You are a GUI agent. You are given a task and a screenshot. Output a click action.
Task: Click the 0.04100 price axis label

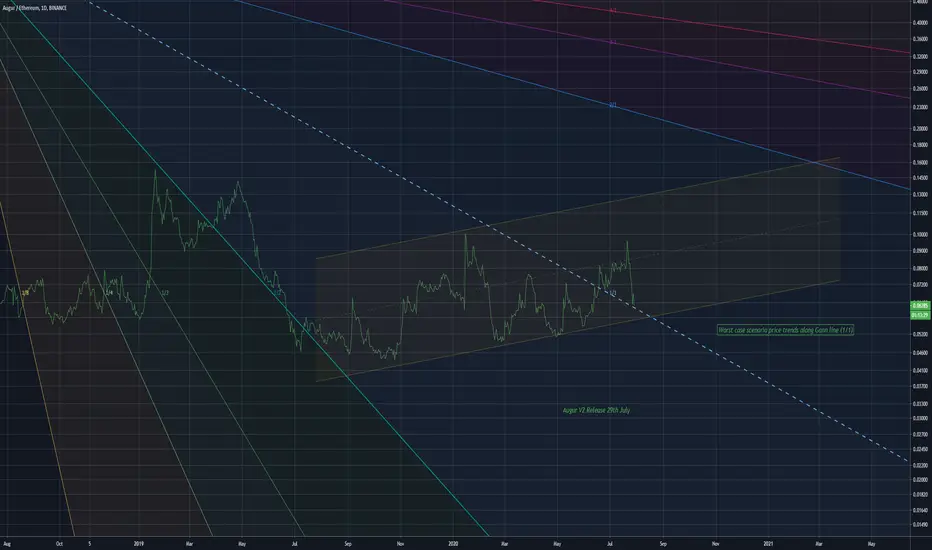click(921, 370)
